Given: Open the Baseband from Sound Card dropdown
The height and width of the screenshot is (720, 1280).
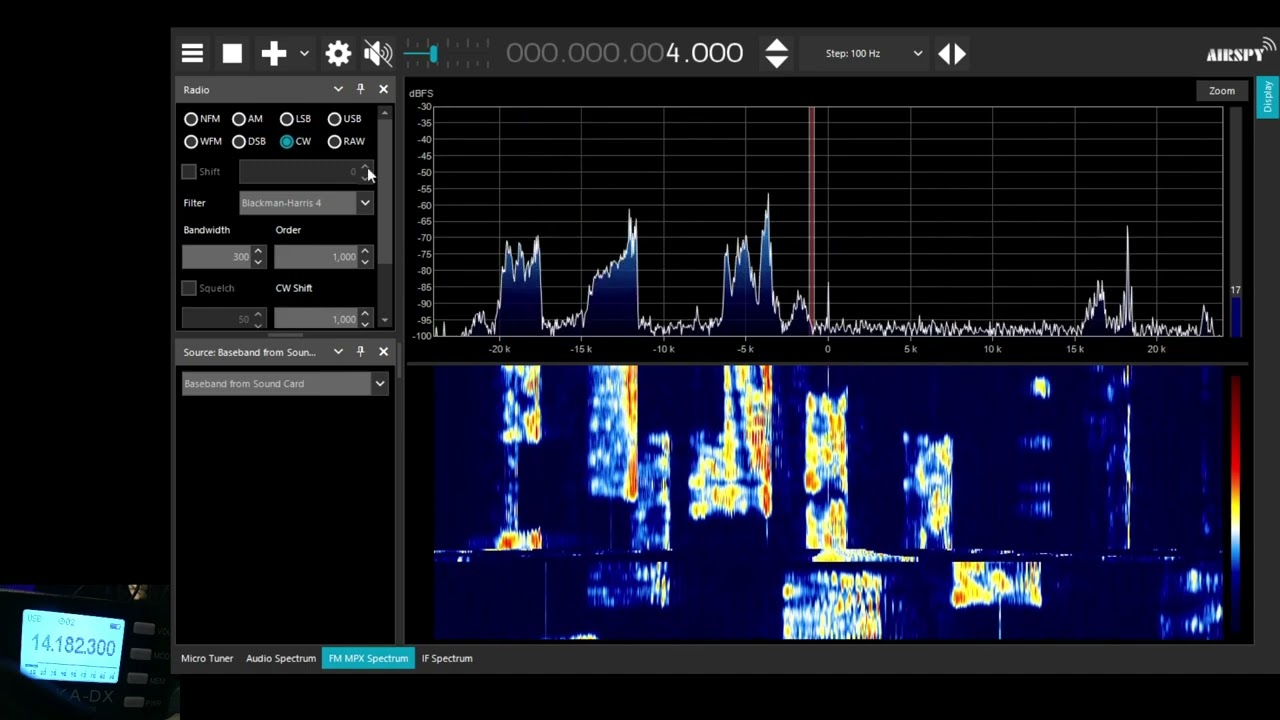Looking at the screenshot, I should pos(285,384).
